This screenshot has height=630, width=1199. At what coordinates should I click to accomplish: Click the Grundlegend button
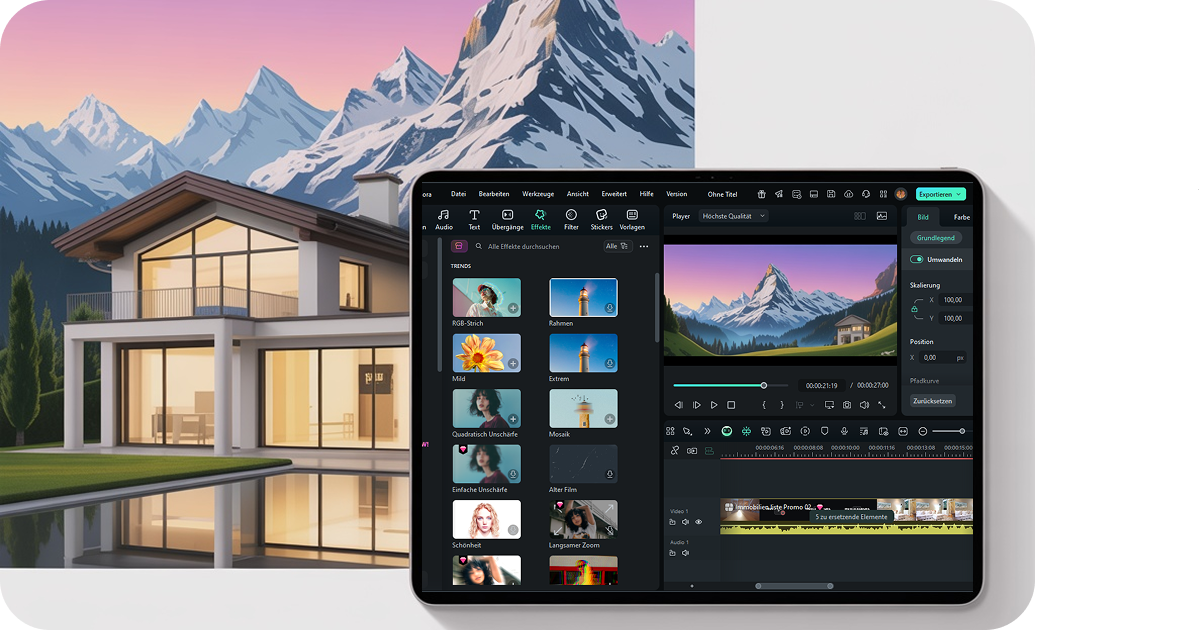(x=935, y=239)
